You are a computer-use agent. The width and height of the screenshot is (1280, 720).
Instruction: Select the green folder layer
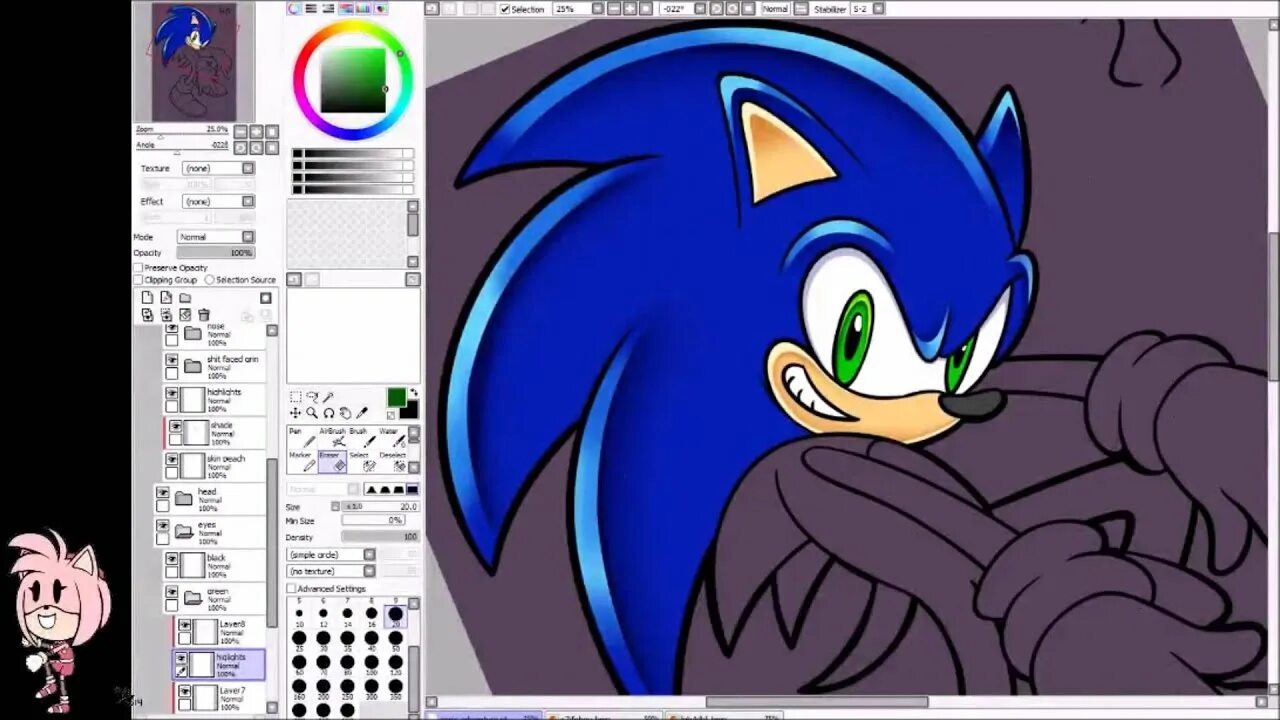click(216, 598)
